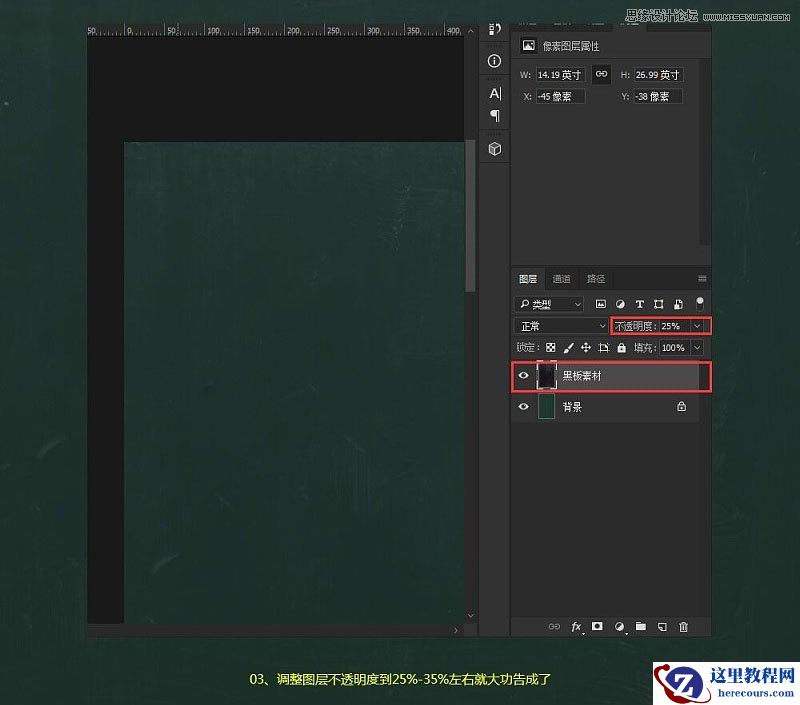Open the blend mode dropdown showing 正常
Screen dimensions: 800x705
click(x=558, y=325)
